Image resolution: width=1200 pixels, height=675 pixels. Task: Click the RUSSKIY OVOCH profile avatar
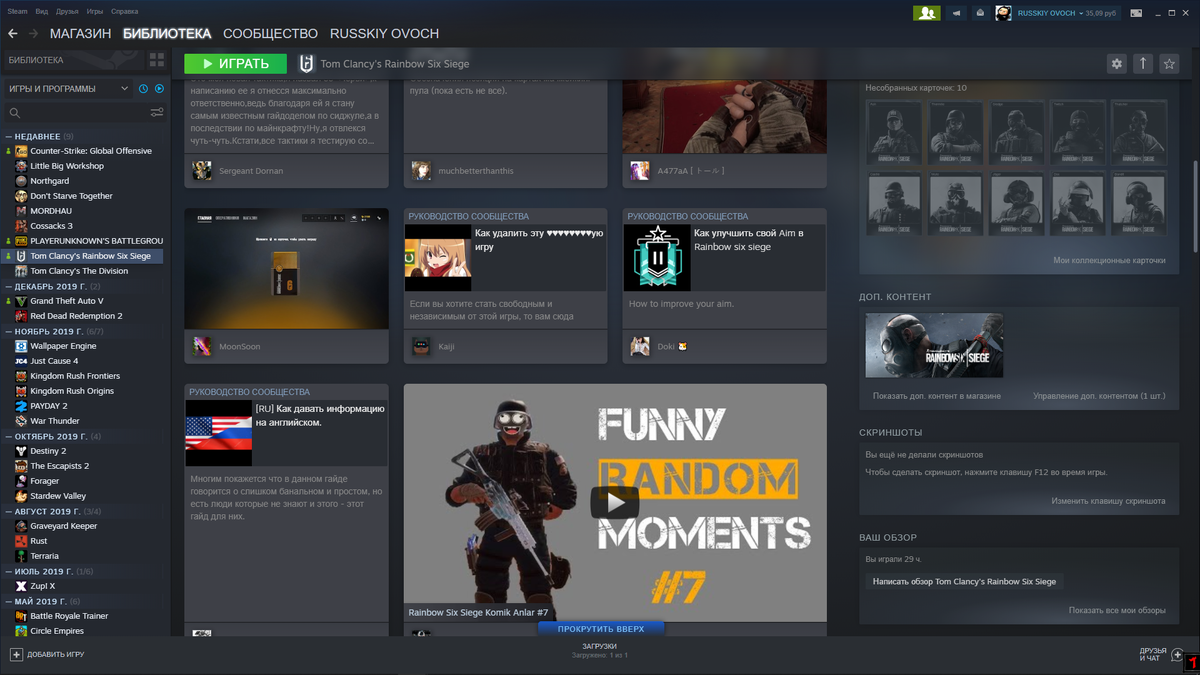click(x=1003, y=13)
